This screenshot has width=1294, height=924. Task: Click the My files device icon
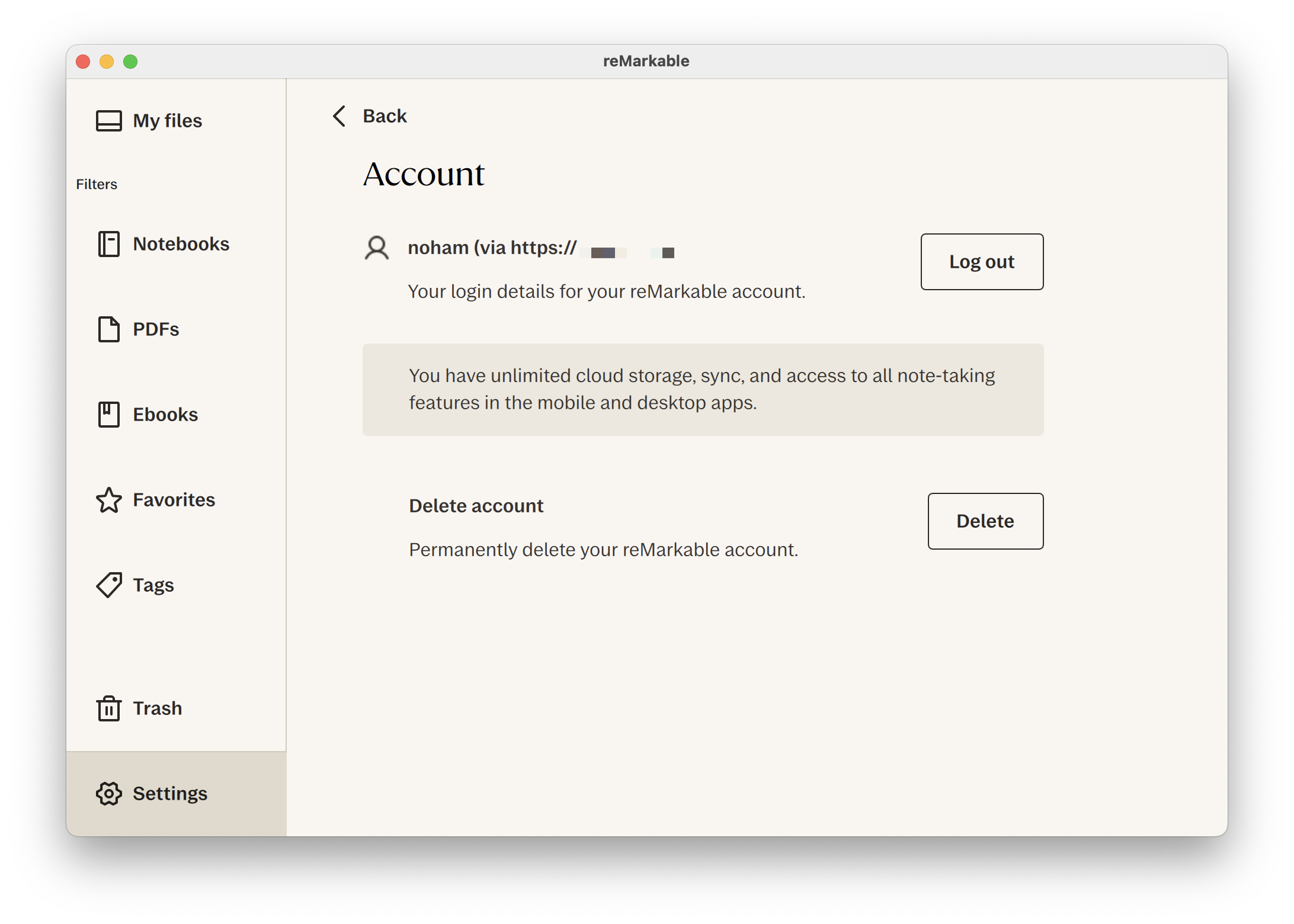click(108, 121)
